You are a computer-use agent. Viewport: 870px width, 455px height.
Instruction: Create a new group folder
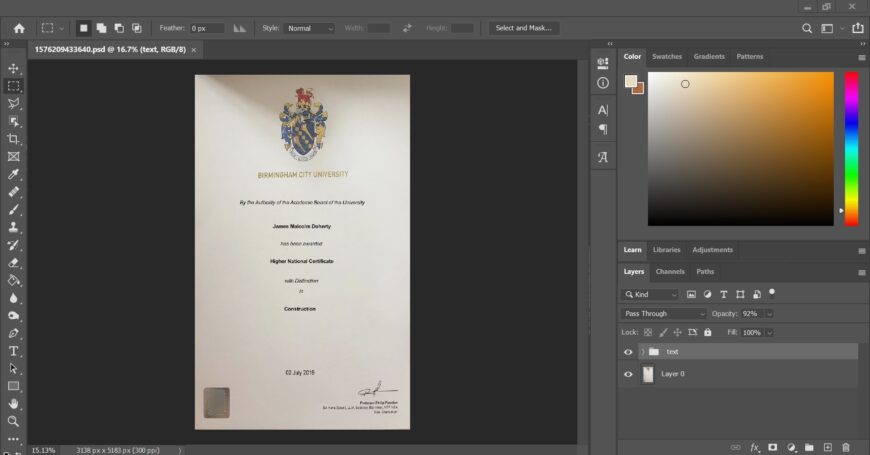(810, 447)
